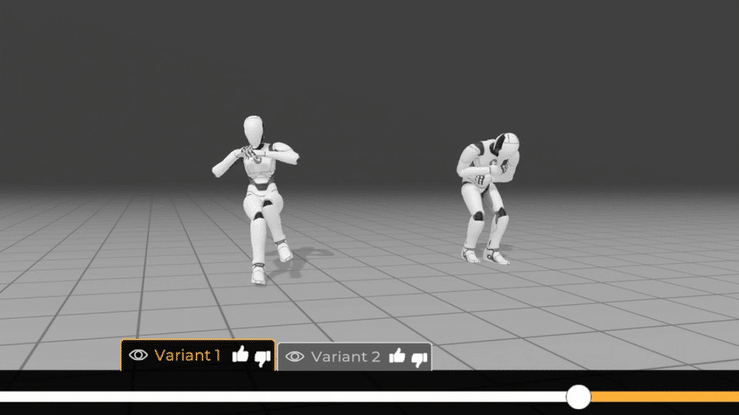Like Variant 2 with thumbs up
Image resolution: width=739 pixels, height=415 pixels.
coord(397,357)
